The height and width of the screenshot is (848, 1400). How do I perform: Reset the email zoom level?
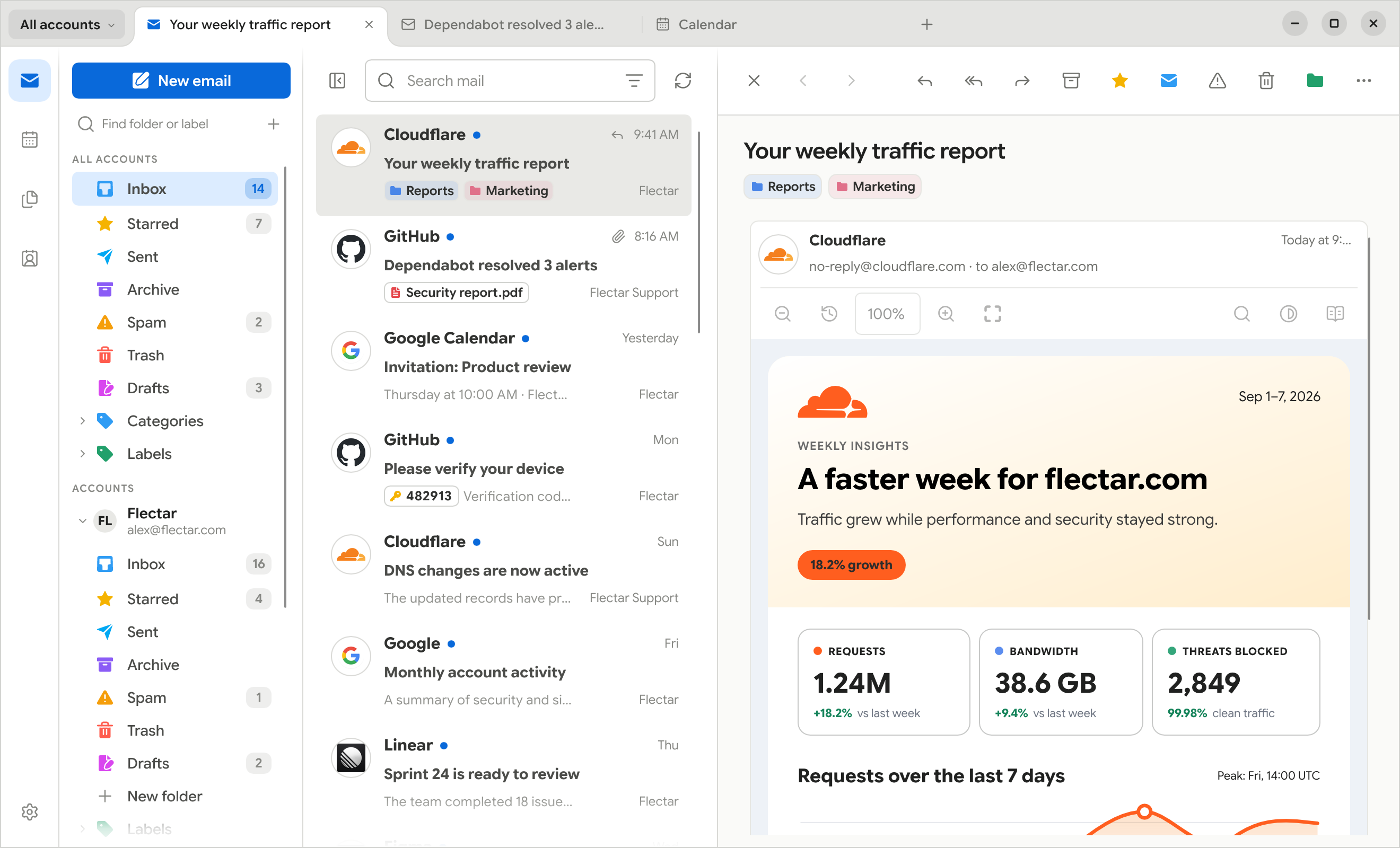coord(829,314)
